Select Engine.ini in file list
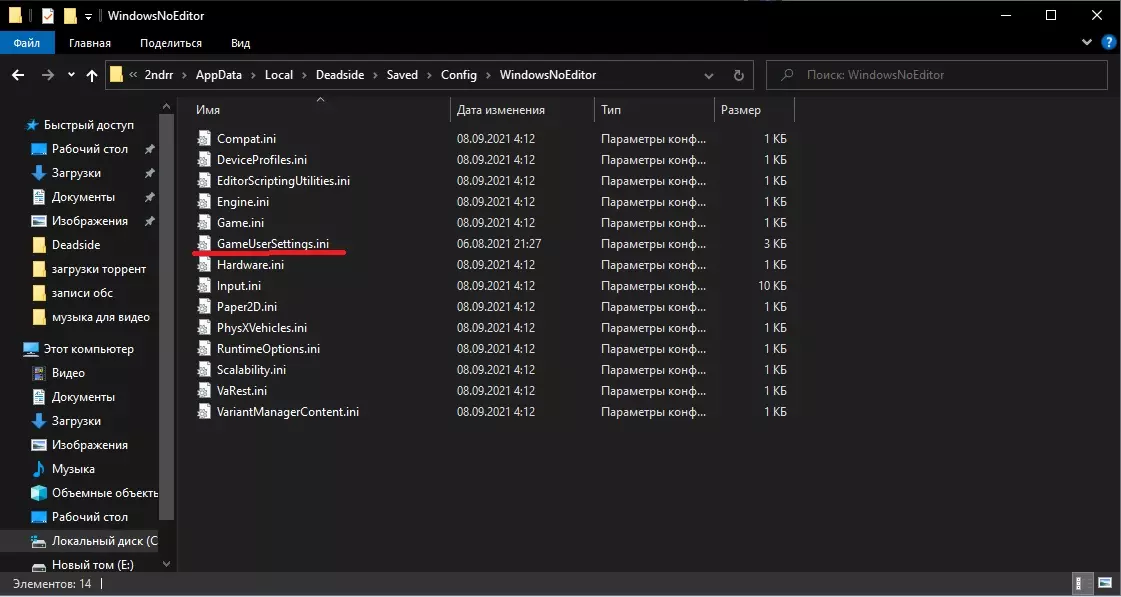This screenshot has width=1121, height=597. click(x=242, y=202)
